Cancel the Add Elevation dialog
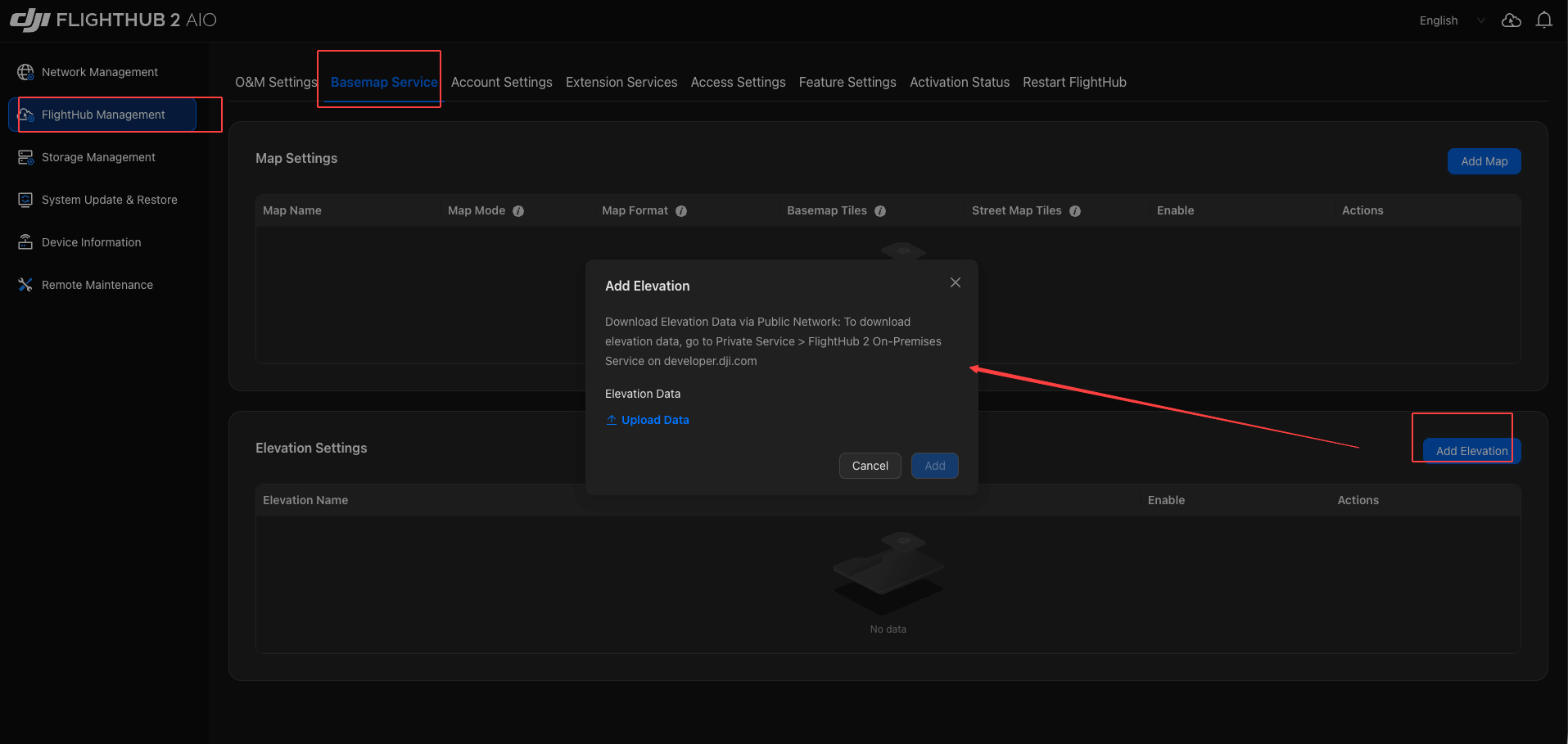Image resolution: width=1568 pixels, height=744 pixels. pos(870,466)
